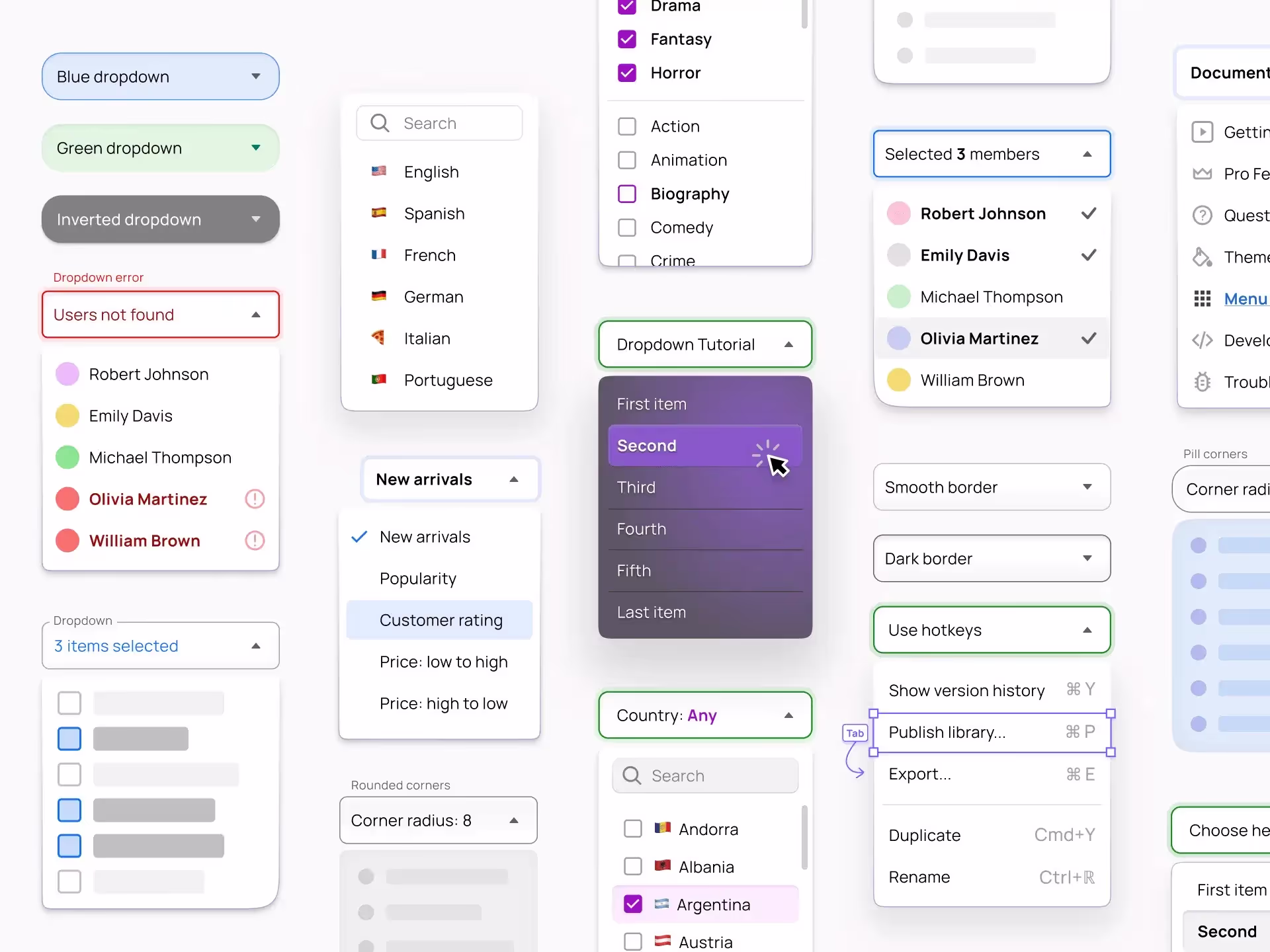This screenshot has width=1270, height=952.
Task: Click the country search input field
Action: [x=704, y=775]
